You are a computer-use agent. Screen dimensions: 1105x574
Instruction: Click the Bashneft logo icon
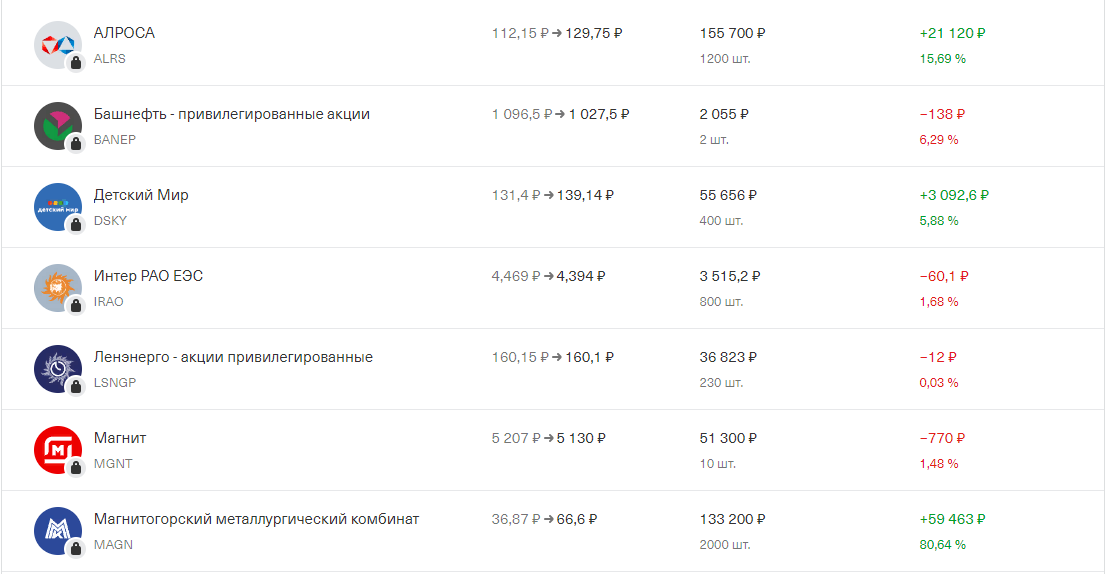[x=58, y=126]
